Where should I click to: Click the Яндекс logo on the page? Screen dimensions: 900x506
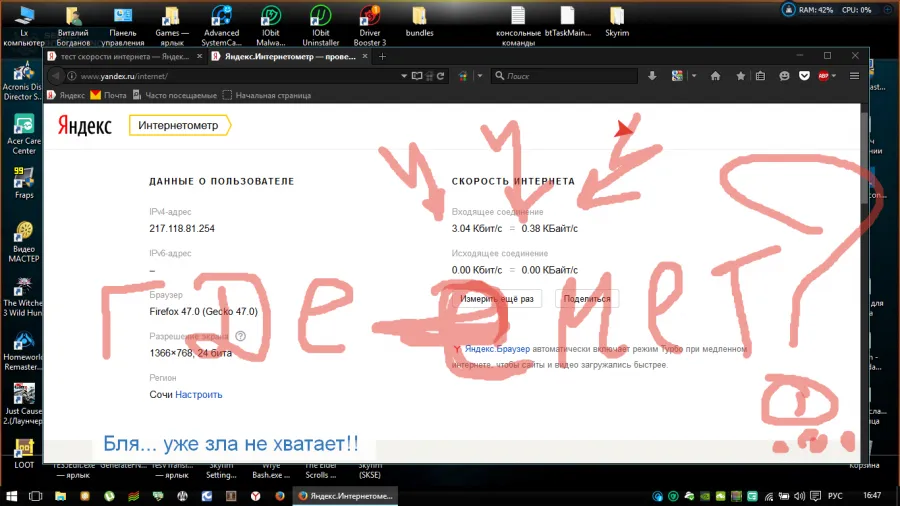(x=84, y=126)
